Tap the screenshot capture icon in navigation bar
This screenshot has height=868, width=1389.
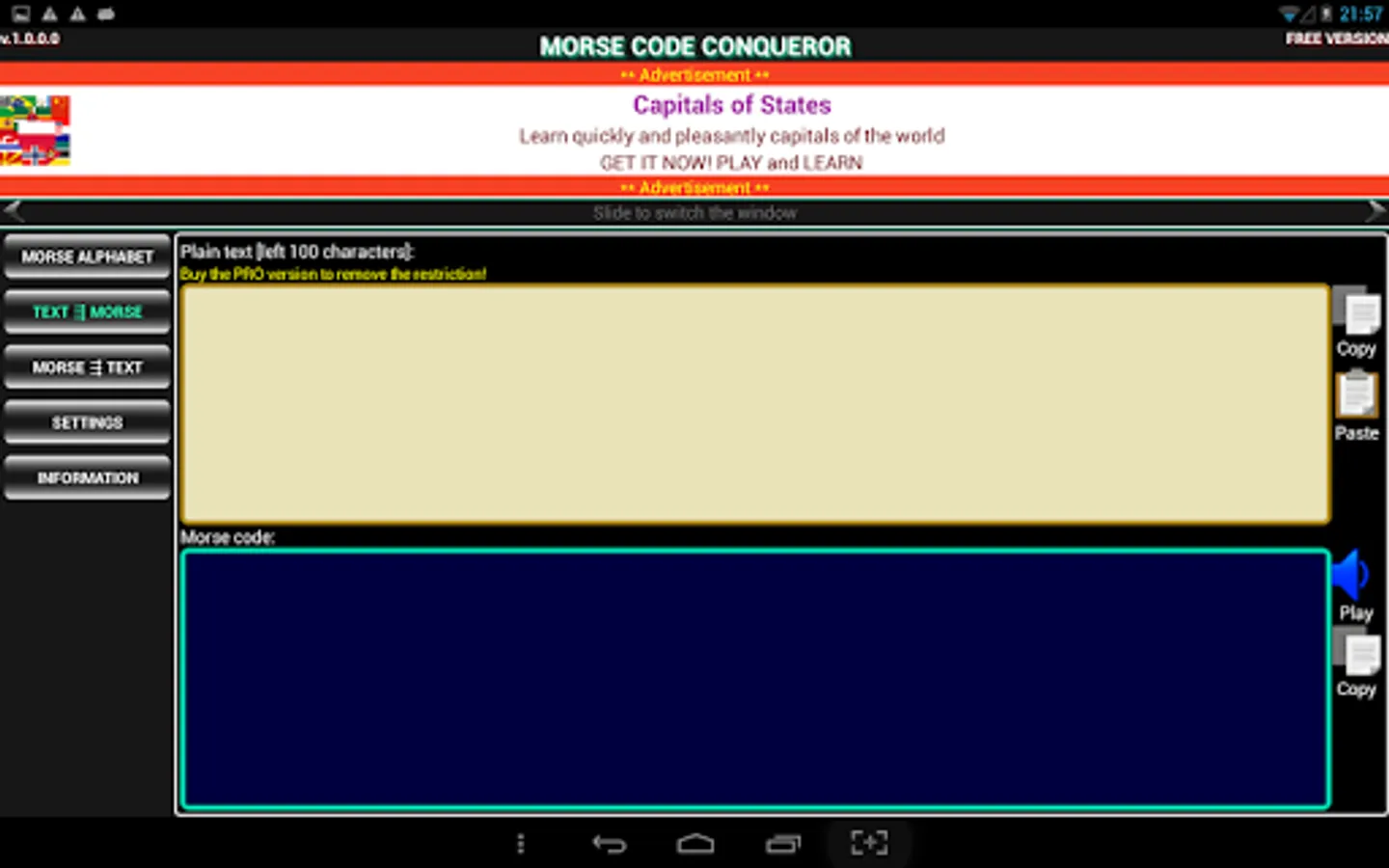tap(870, 843)
